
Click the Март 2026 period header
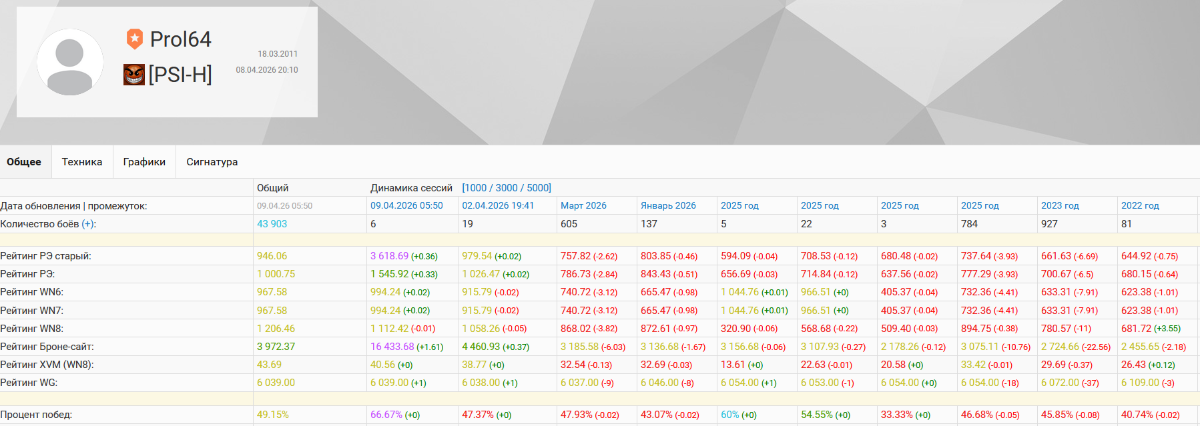click(583, 206)
